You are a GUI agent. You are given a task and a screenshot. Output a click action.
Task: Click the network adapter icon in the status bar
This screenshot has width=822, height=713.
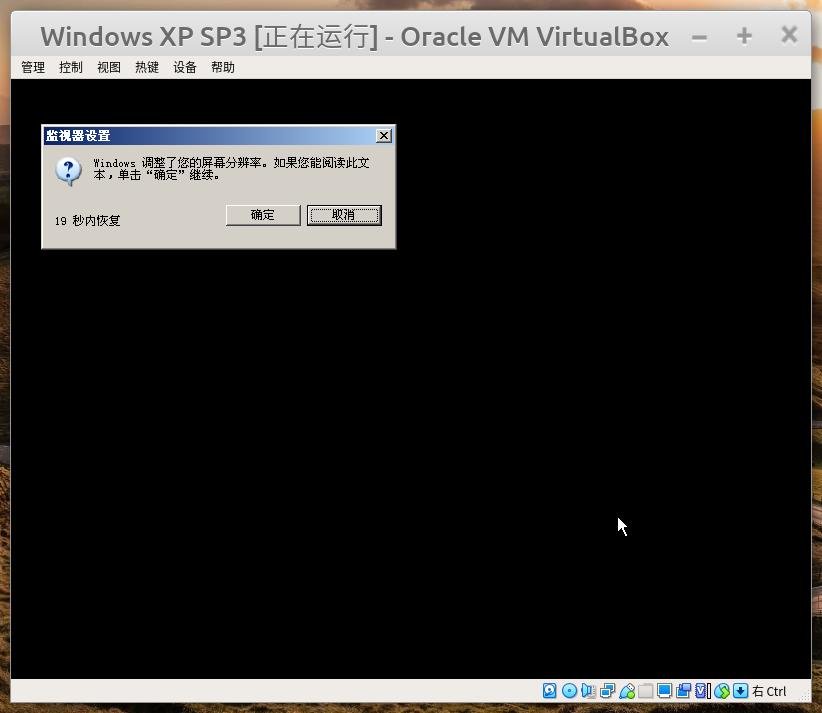tap(608, 691)
